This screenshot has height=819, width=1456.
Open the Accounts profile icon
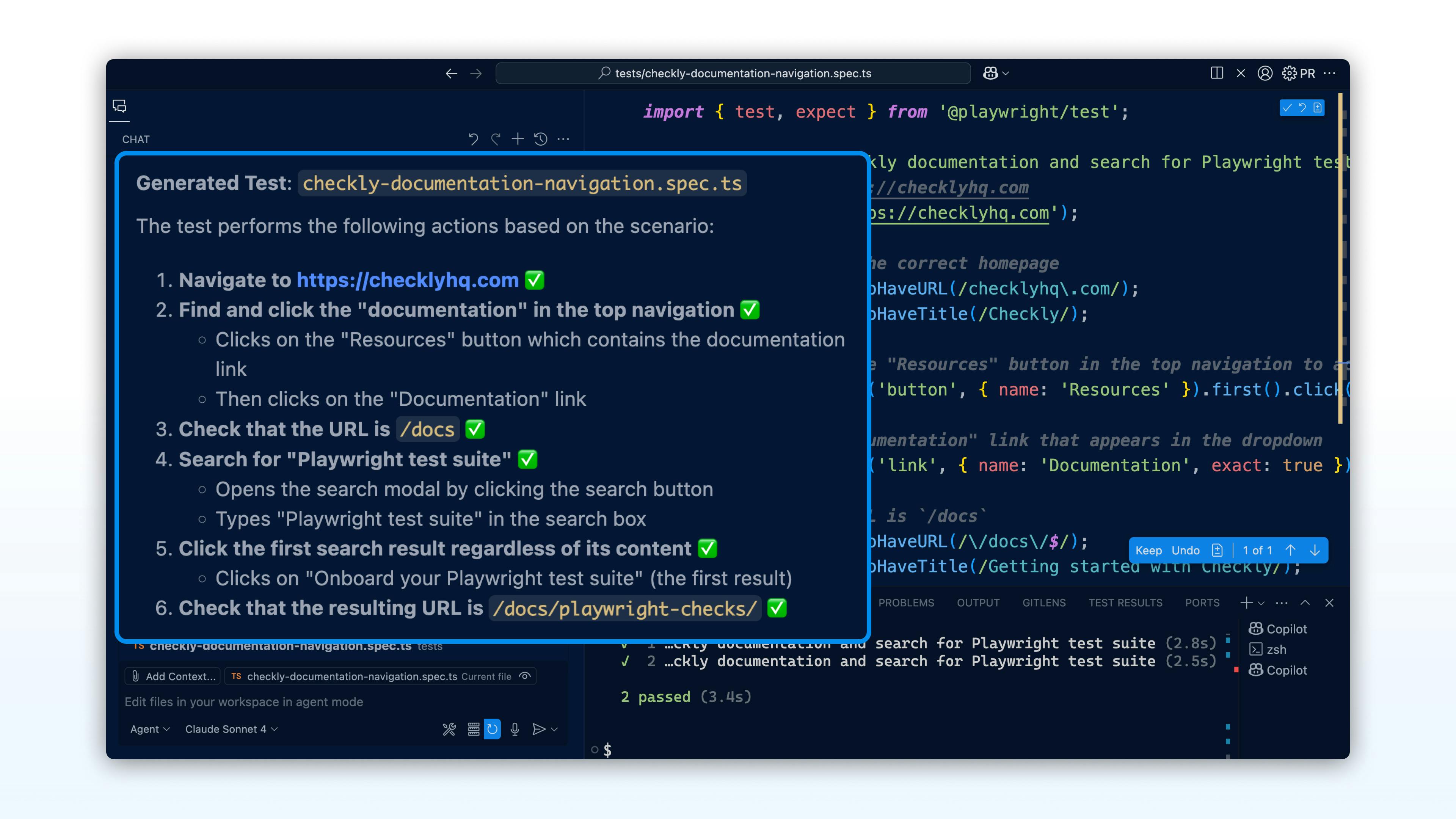click(x=1265, y=74)
